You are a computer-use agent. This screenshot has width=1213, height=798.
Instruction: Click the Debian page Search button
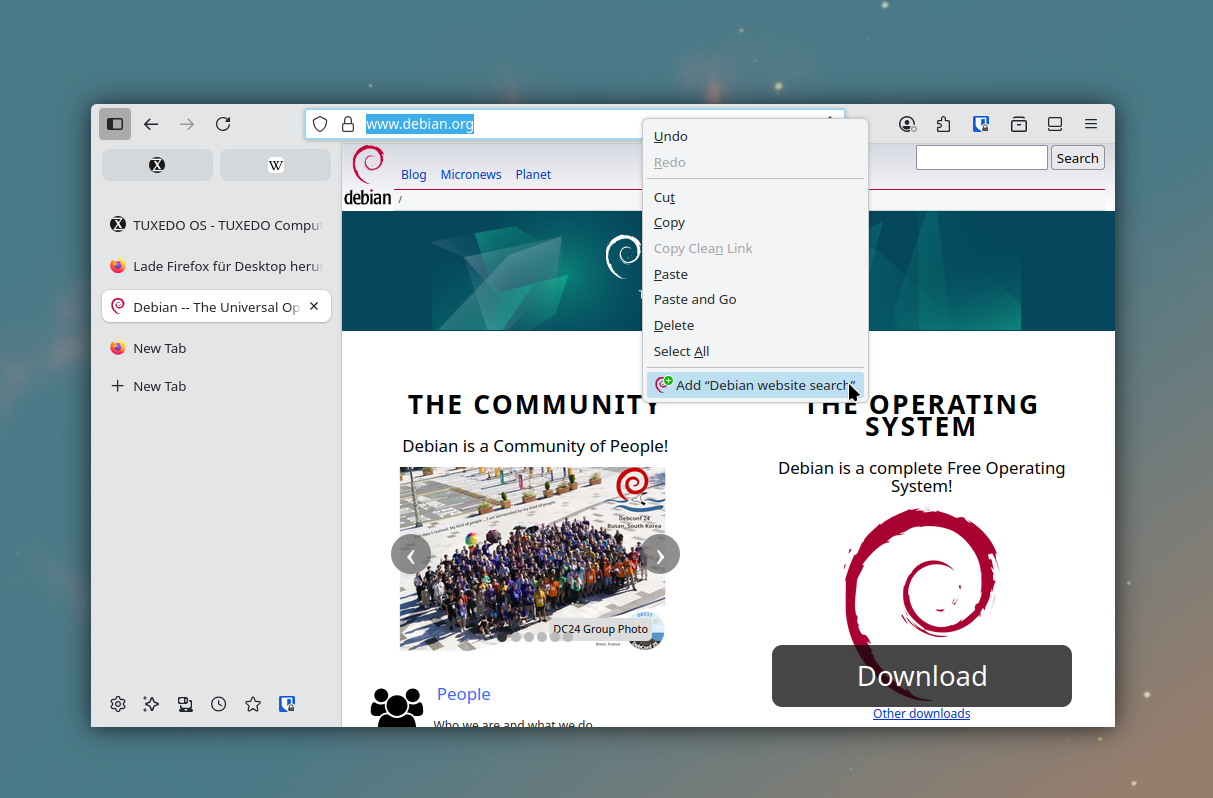pyautogui.click(x=1078, y=158)
